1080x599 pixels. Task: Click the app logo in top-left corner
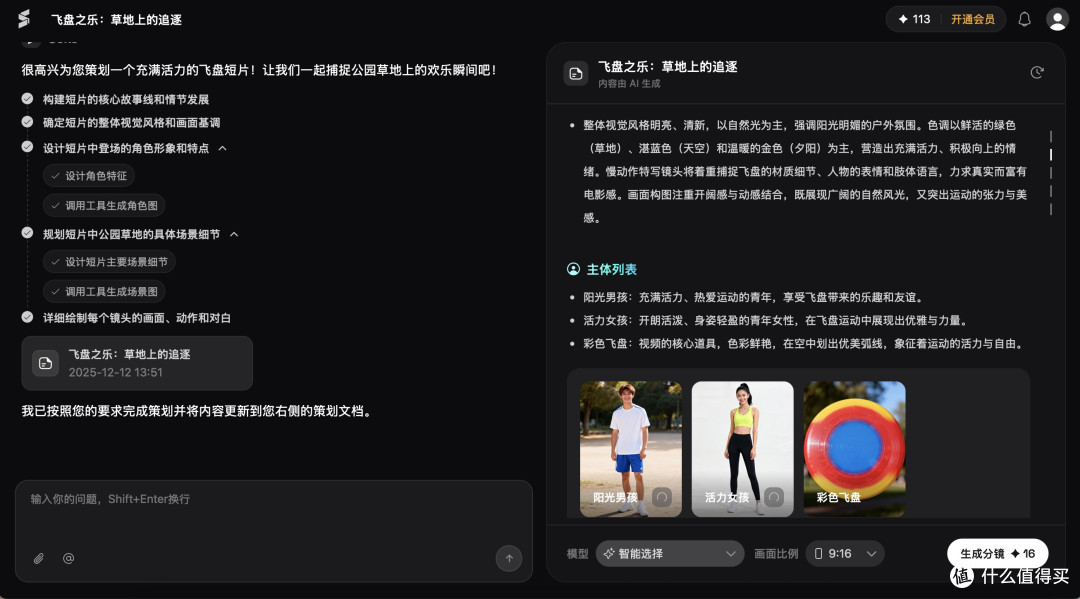click(x=24, y=19)
